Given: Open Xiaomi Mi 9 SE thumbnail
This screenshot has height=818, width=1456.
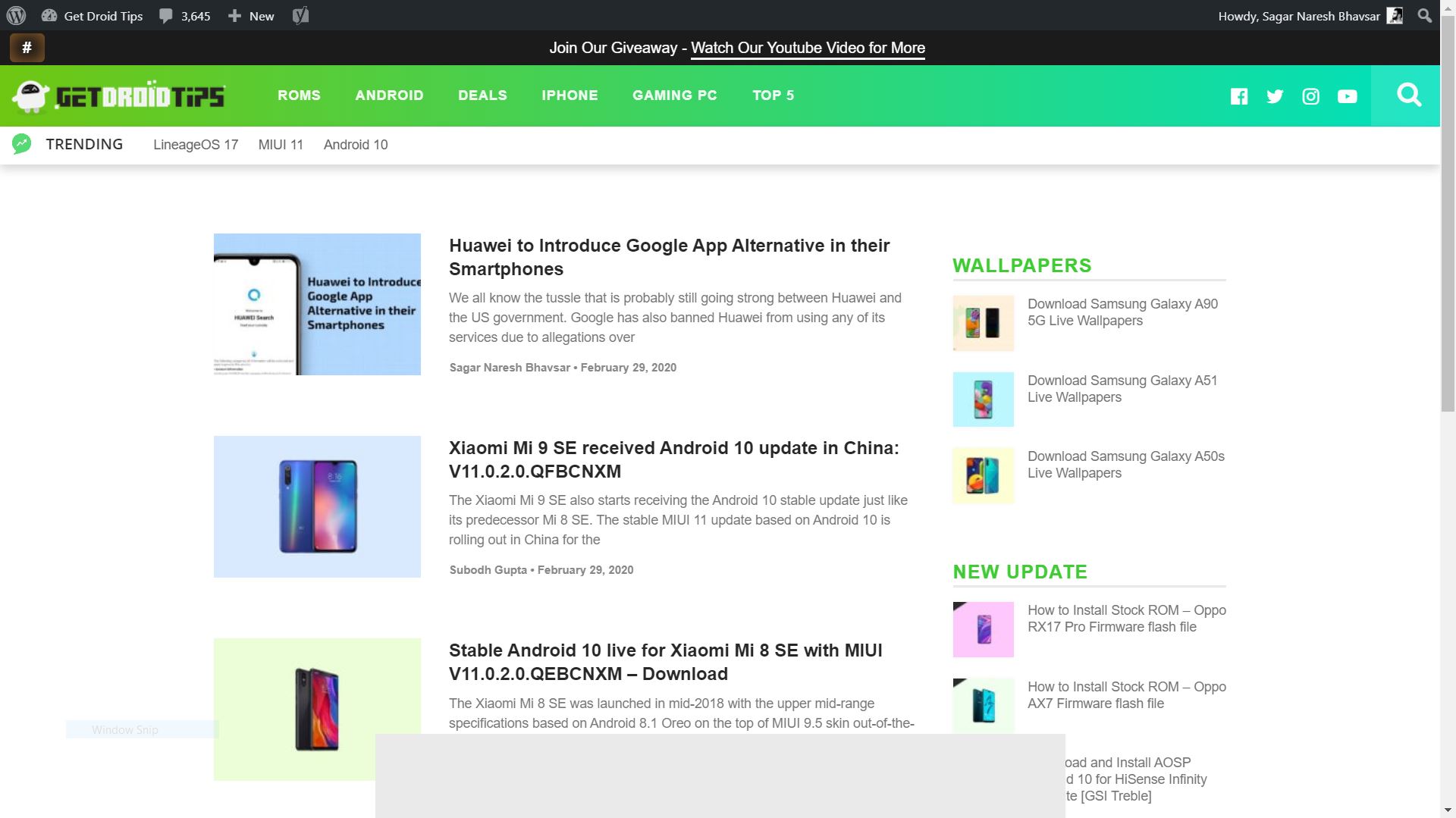Looking at the screenshot, I should [317, 506].
